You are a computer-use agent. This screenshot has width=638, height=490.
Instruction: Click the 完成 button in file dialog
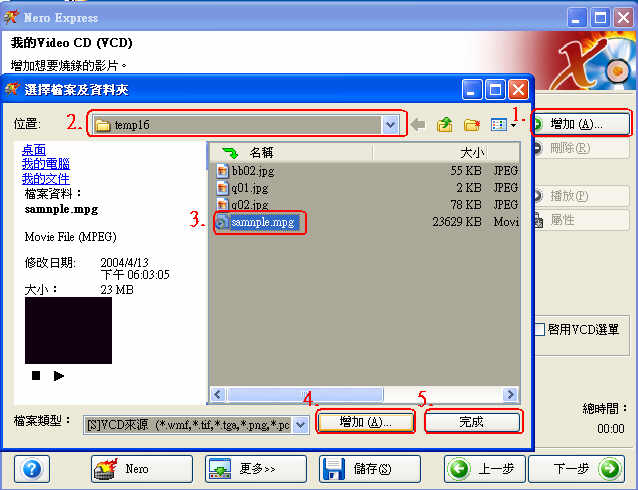point(472,422)
